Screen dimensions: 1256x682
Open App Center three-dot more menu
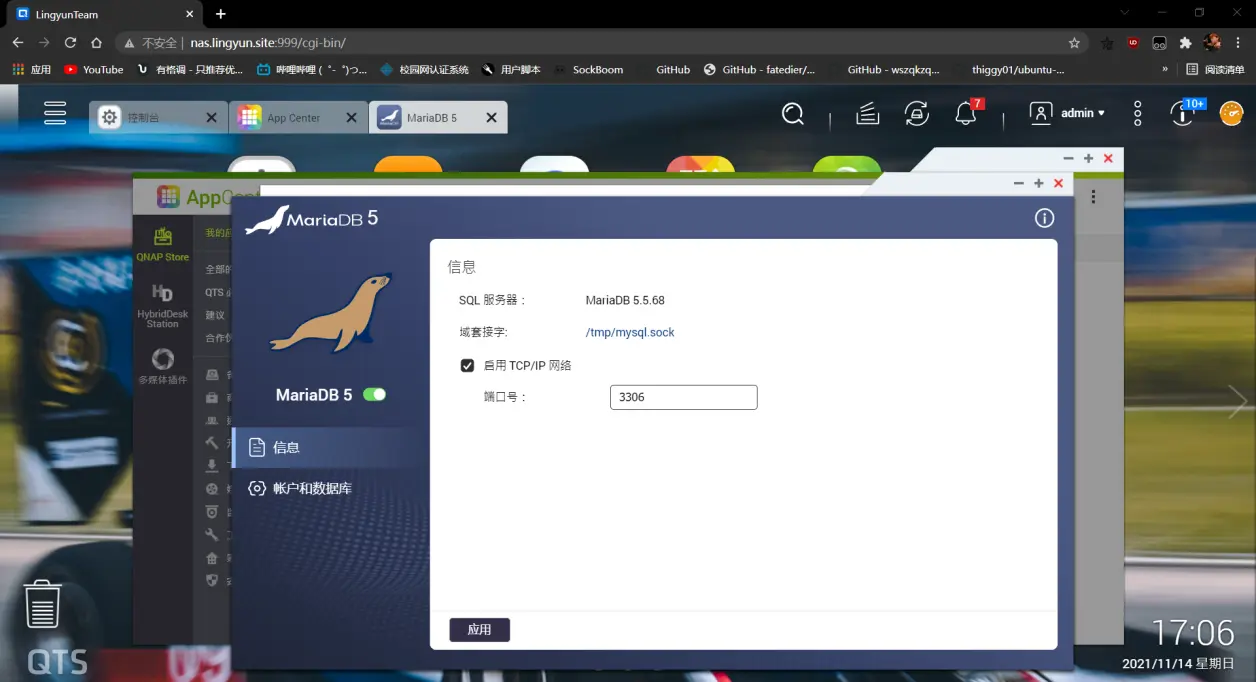[1093, 197]
